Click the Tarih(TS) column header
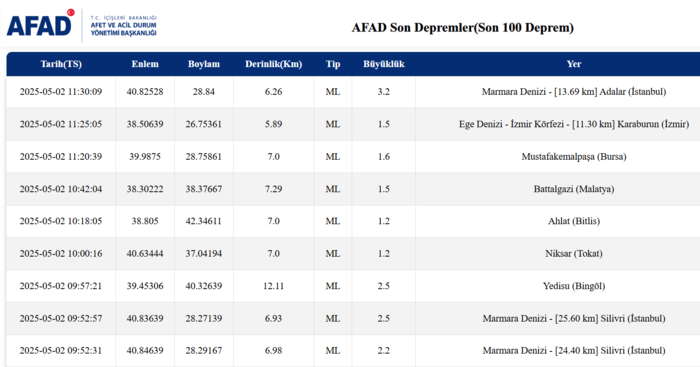This screenshot has width=700, height=367. [x=61, y=64]
